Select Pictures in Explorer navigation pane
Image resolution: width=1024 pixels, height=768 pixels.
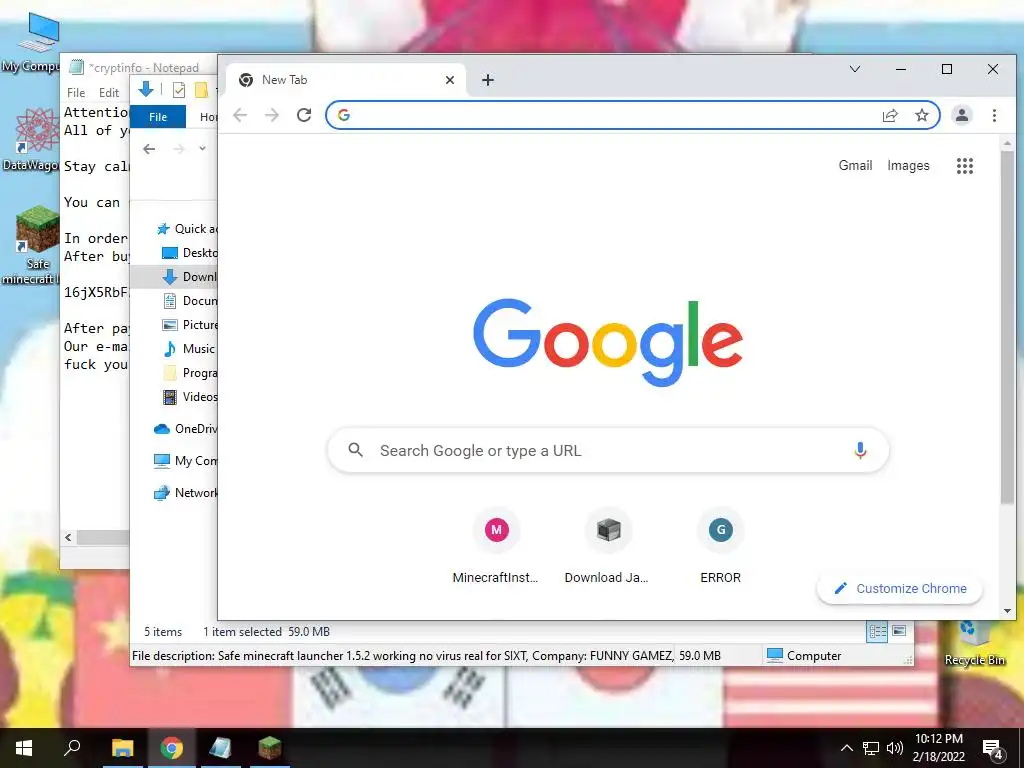tap(189, 325)
